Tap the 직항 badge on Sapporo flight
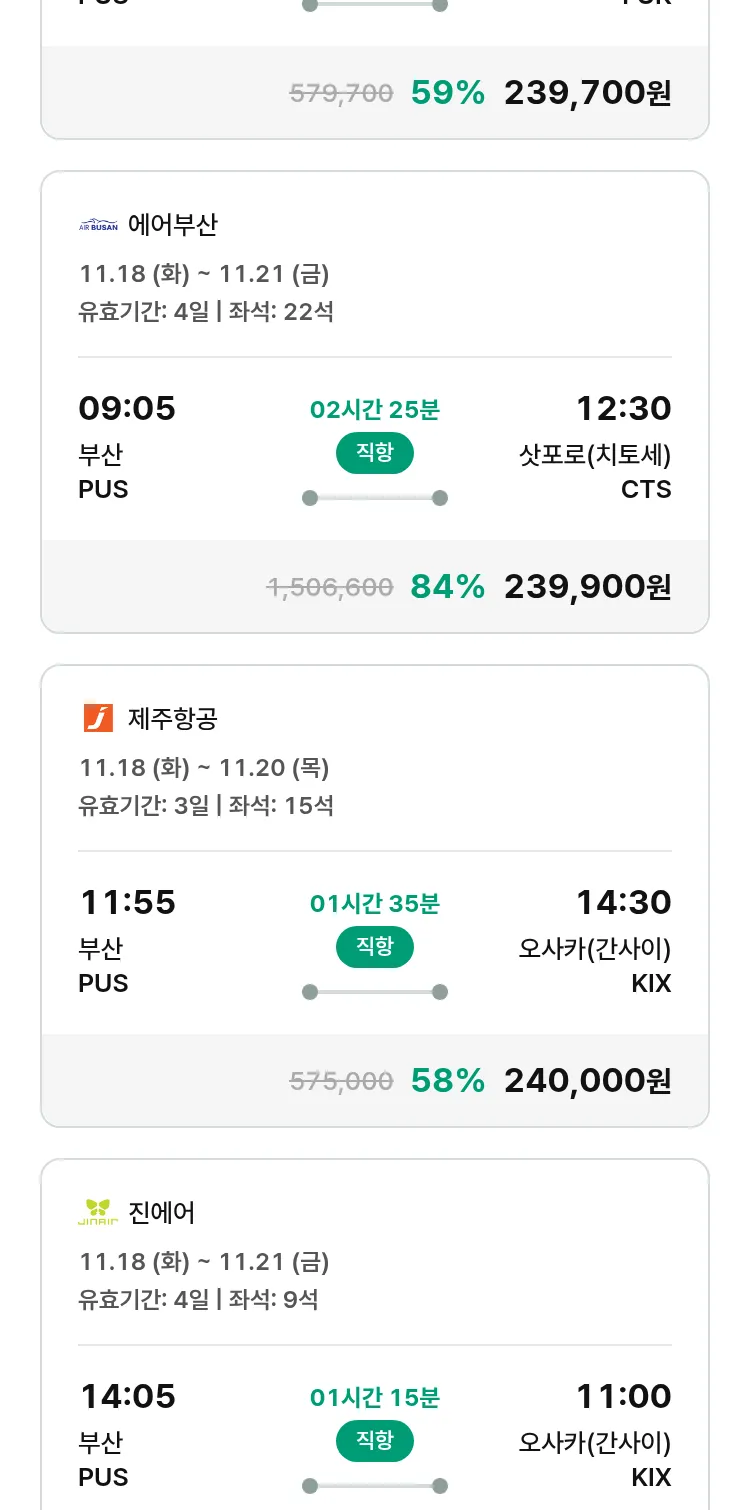 tap(374, 453)
